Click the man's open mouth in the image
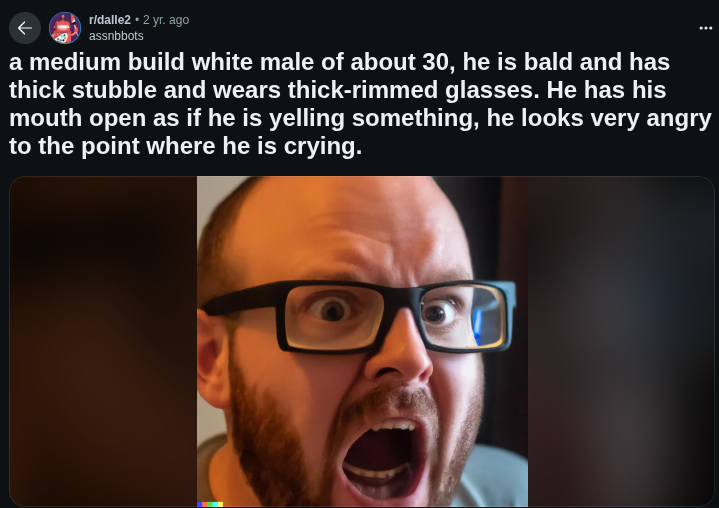The width and height of the screenshot is (719, 508). (382, 460)
